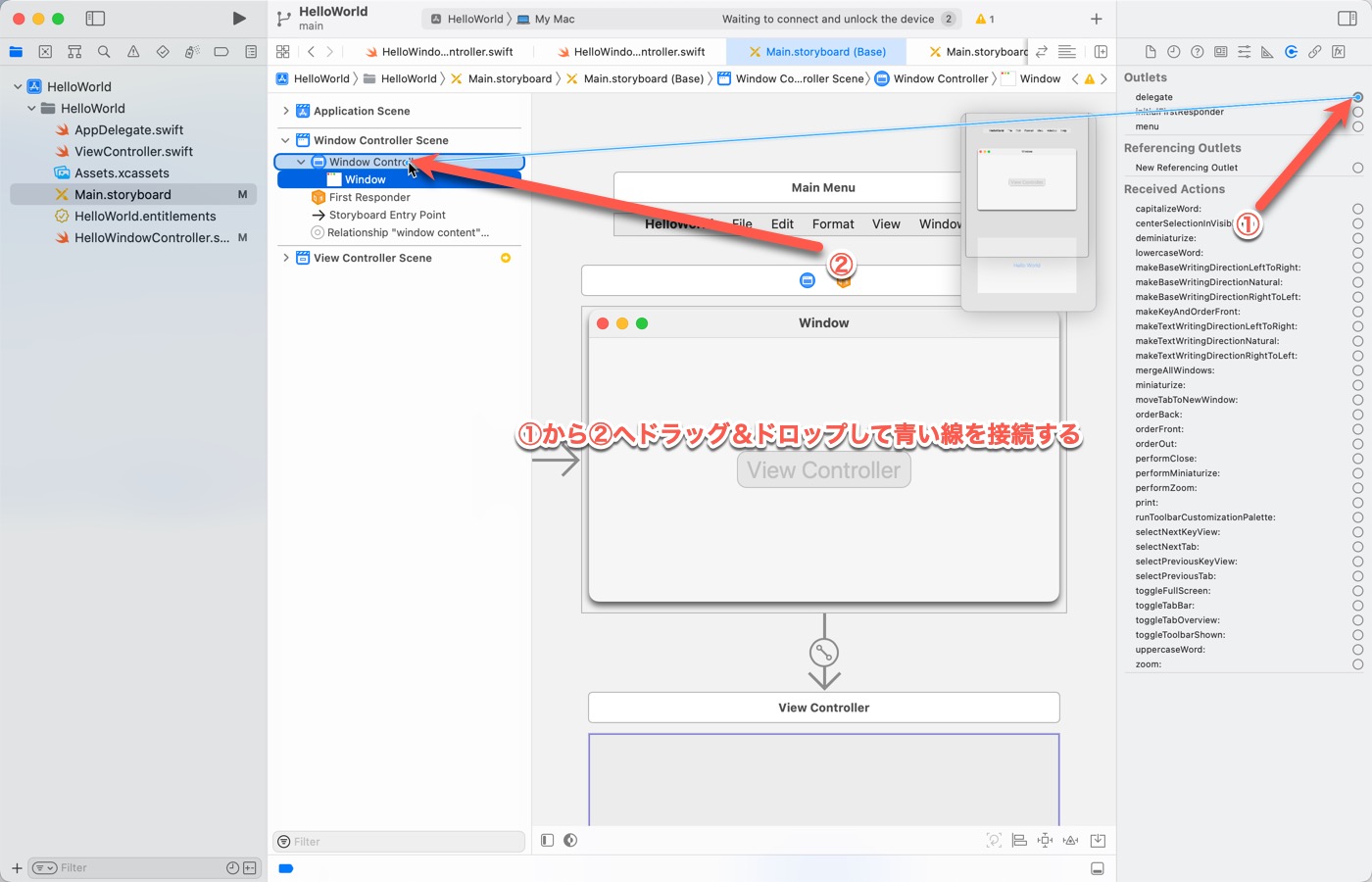The width and height of the screenshot is (1372, 882).
Task: Click the Embed In button on canvas
Action: point(1098,840)
